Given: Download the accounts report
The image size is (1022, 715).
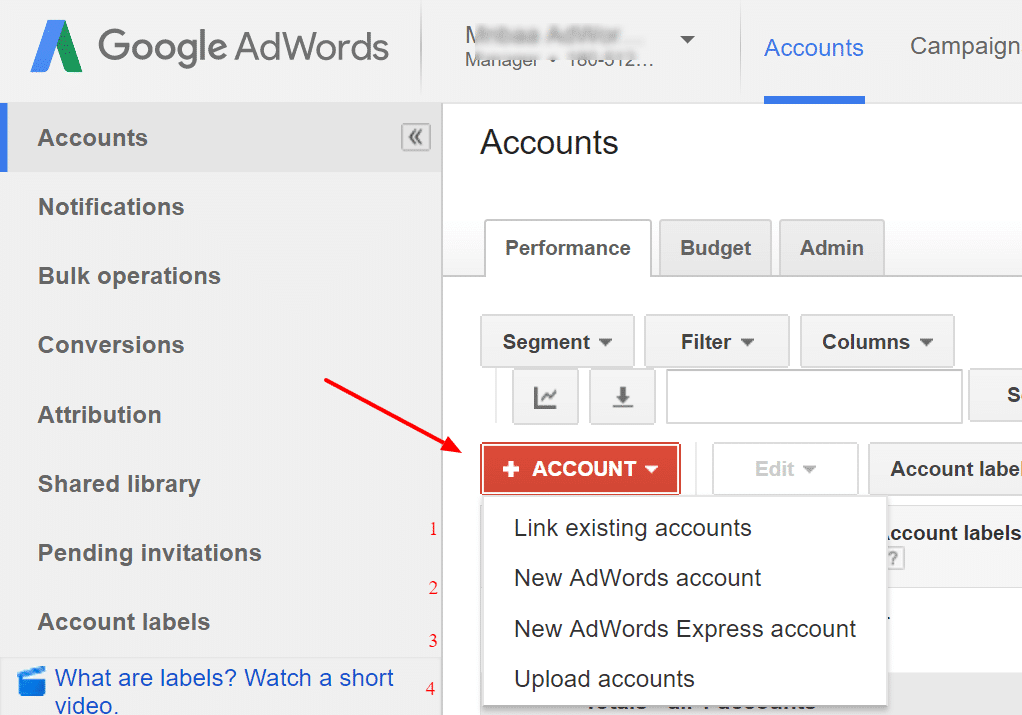Looking at the screenshot, I should coord(622,396).
